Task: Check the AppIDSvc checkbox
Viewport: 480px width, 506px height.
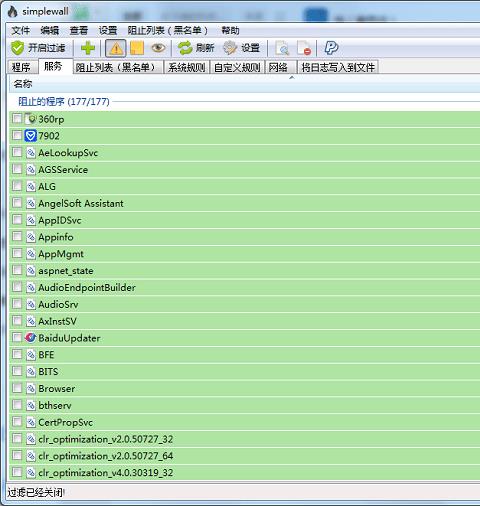Action: click(x=17, y=219)
